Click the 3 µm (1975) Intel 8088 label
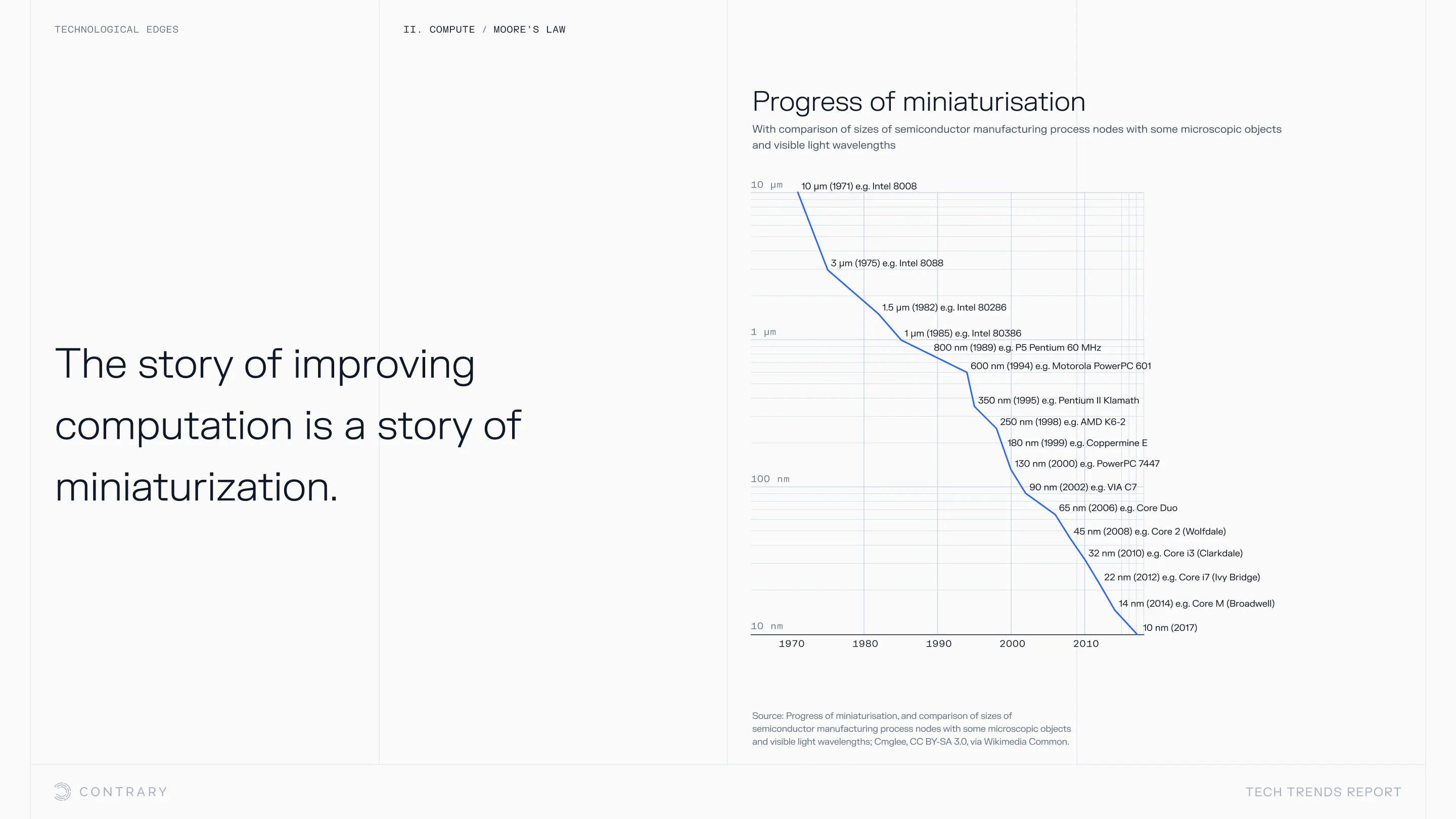 pos(886,263)
